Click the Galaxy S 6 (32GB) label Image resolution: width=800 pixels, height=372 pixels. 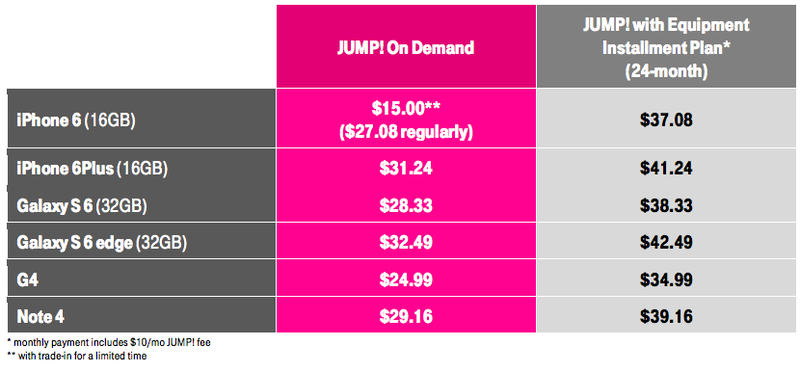tap(82, 206)
